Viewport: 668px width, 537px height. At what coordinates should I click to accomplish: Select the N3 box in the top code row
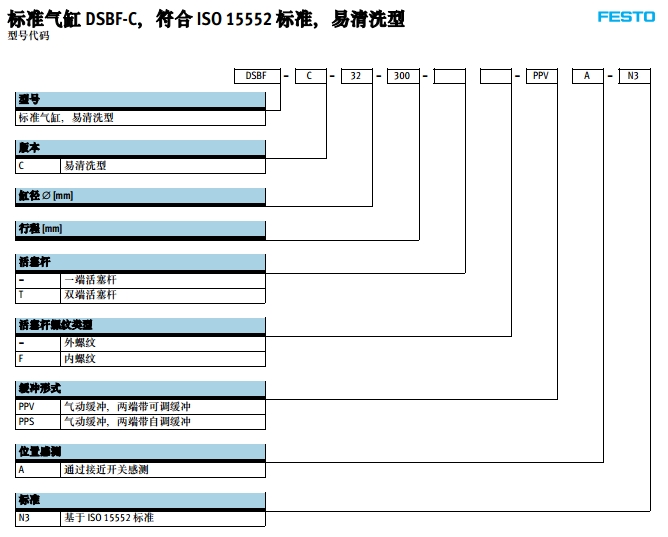pos(634,76)
